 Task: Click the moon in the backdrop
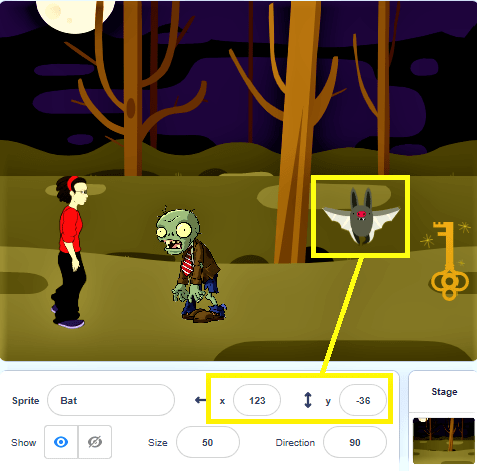pyautogui.click(x=75, y=15)
